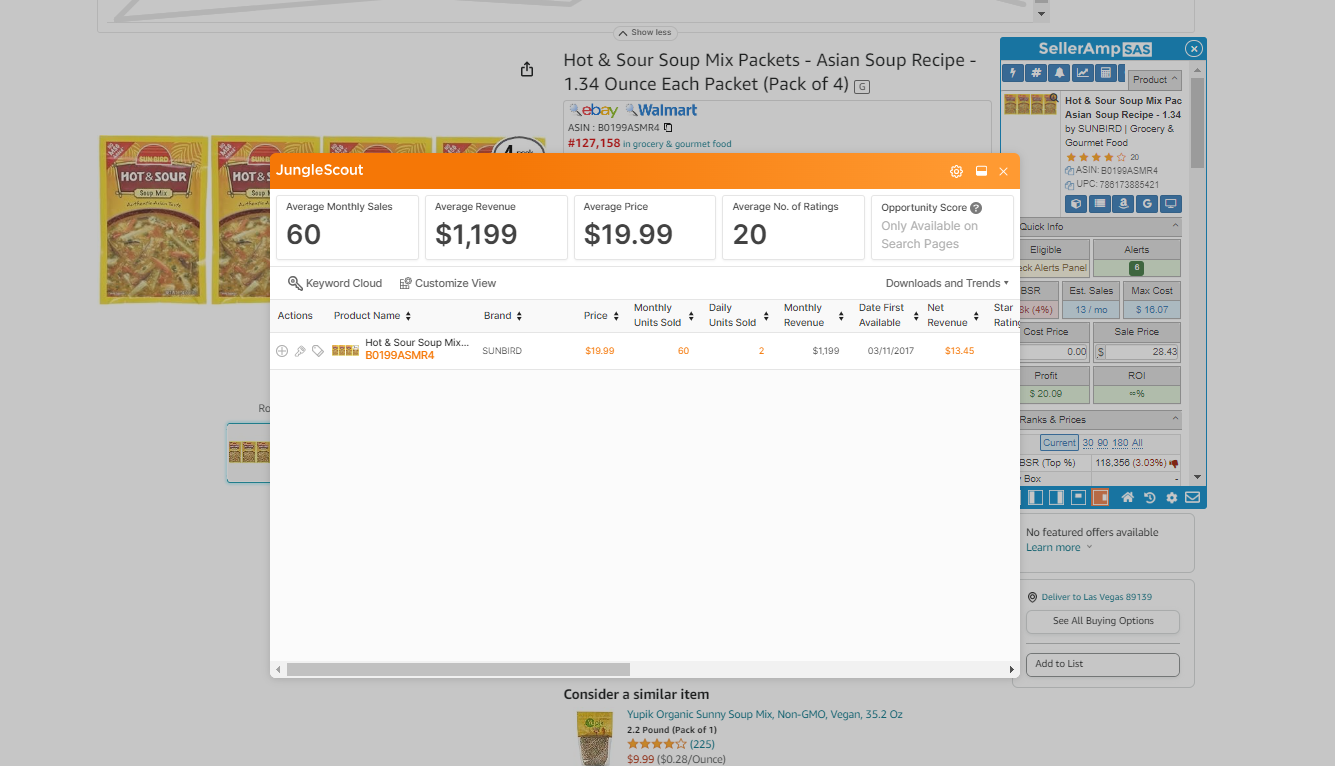1335x766 pixels.
Task: Select SellerAmp active orange layout icon
Action: (1101, 497)
